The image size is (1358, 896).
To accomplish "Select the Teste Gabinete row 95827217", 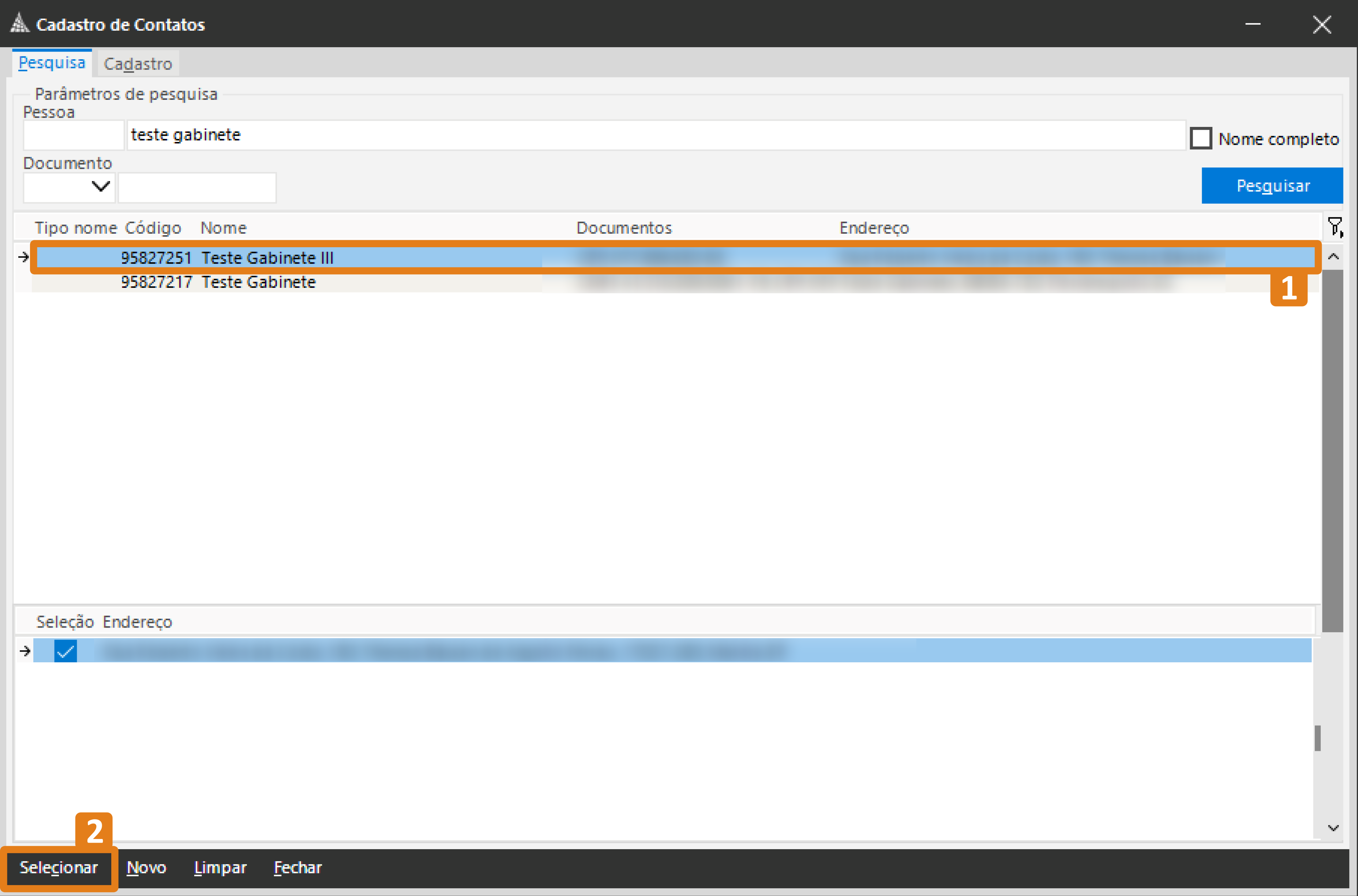I will point(258,282).
